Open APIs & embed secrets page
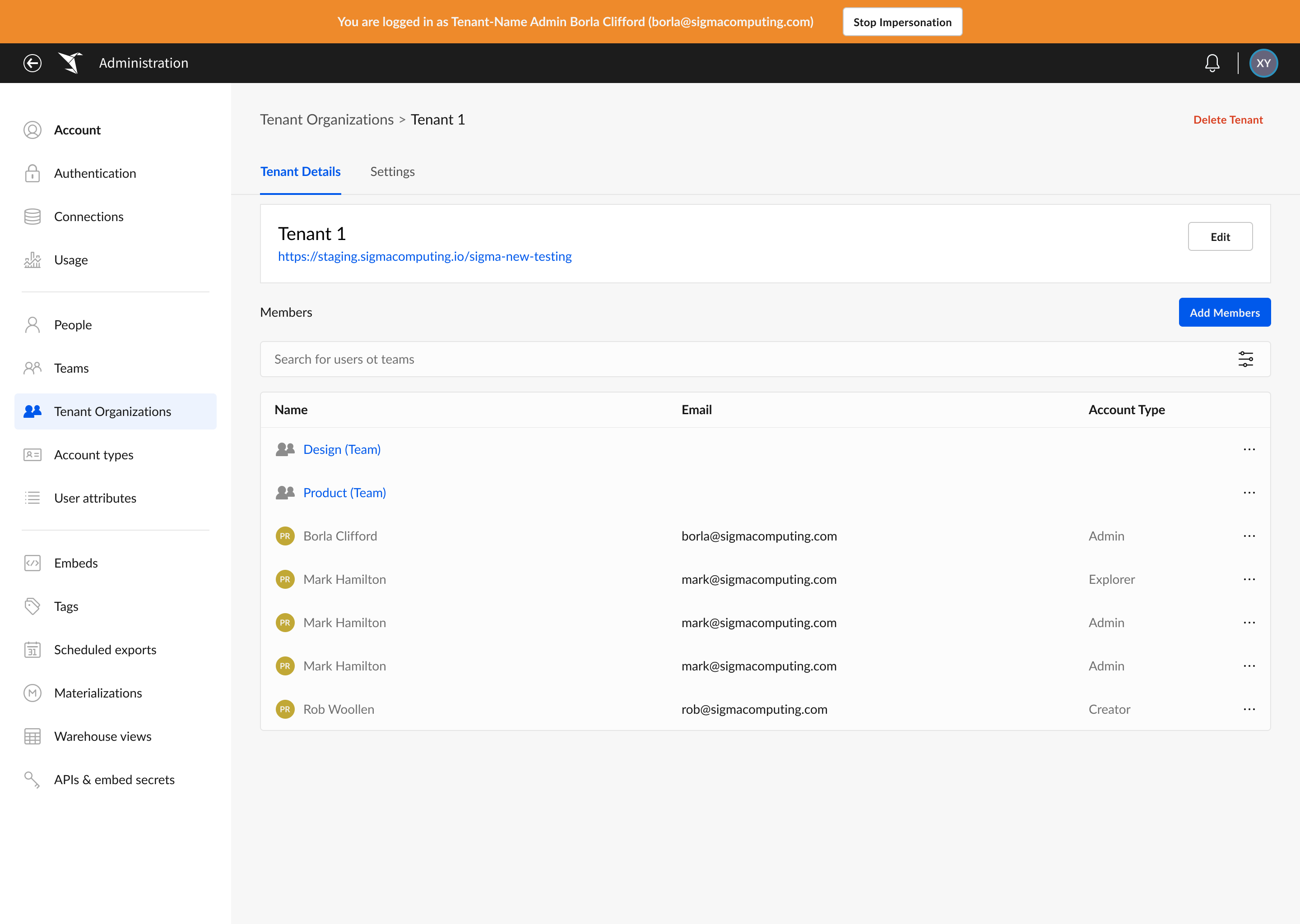The height and width of the screenshot is (924, 1300). tap(114, 780)
